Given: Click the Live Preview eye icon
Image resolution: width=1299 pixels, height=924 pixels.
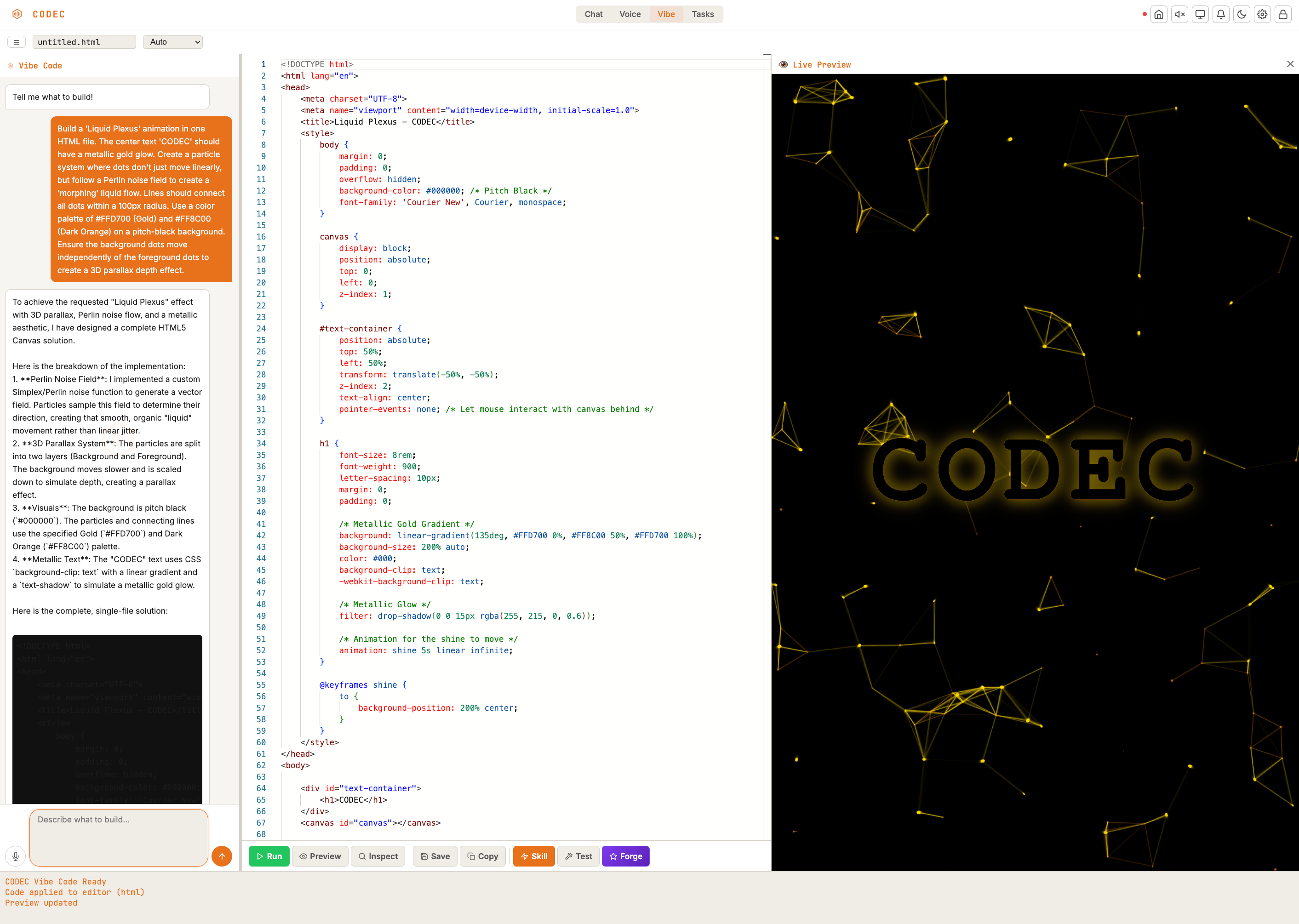Looking at the screenshot, I should pos(783,65).
